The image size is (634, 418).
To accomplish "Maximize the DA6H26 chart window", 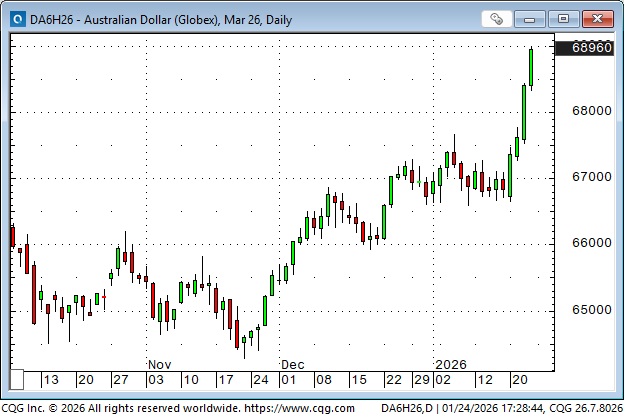I will click(564, 19).
